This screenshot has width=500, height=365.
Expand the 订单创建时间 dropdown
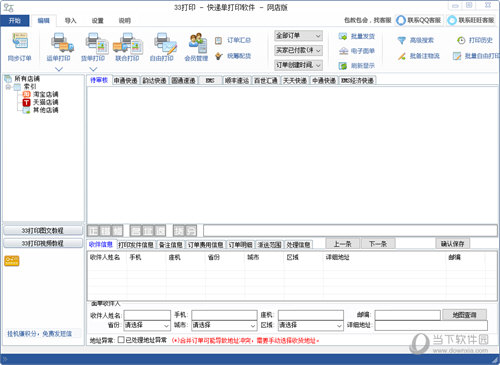click(x=298, y=65)
